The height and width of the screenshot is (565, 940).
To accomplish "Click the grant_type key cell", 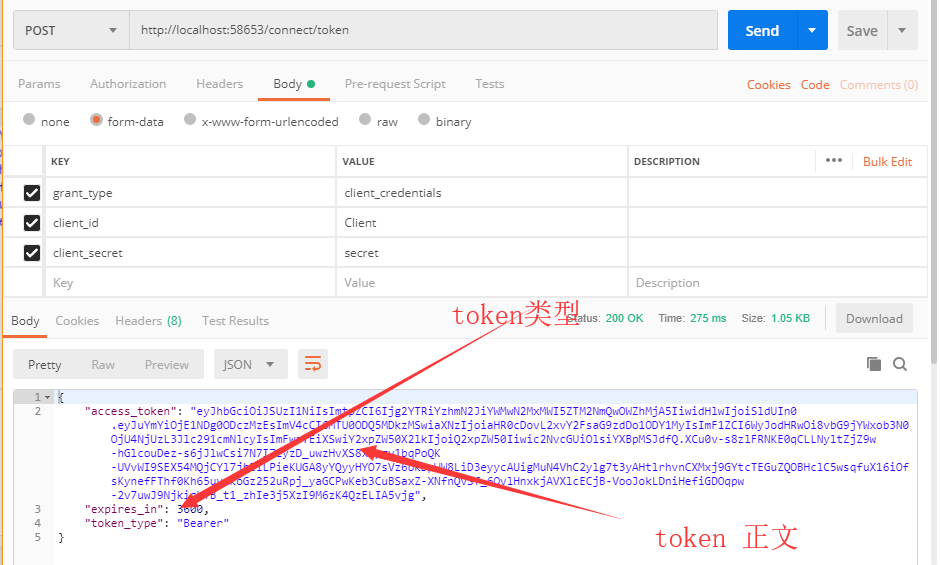I will click(191, 193).
